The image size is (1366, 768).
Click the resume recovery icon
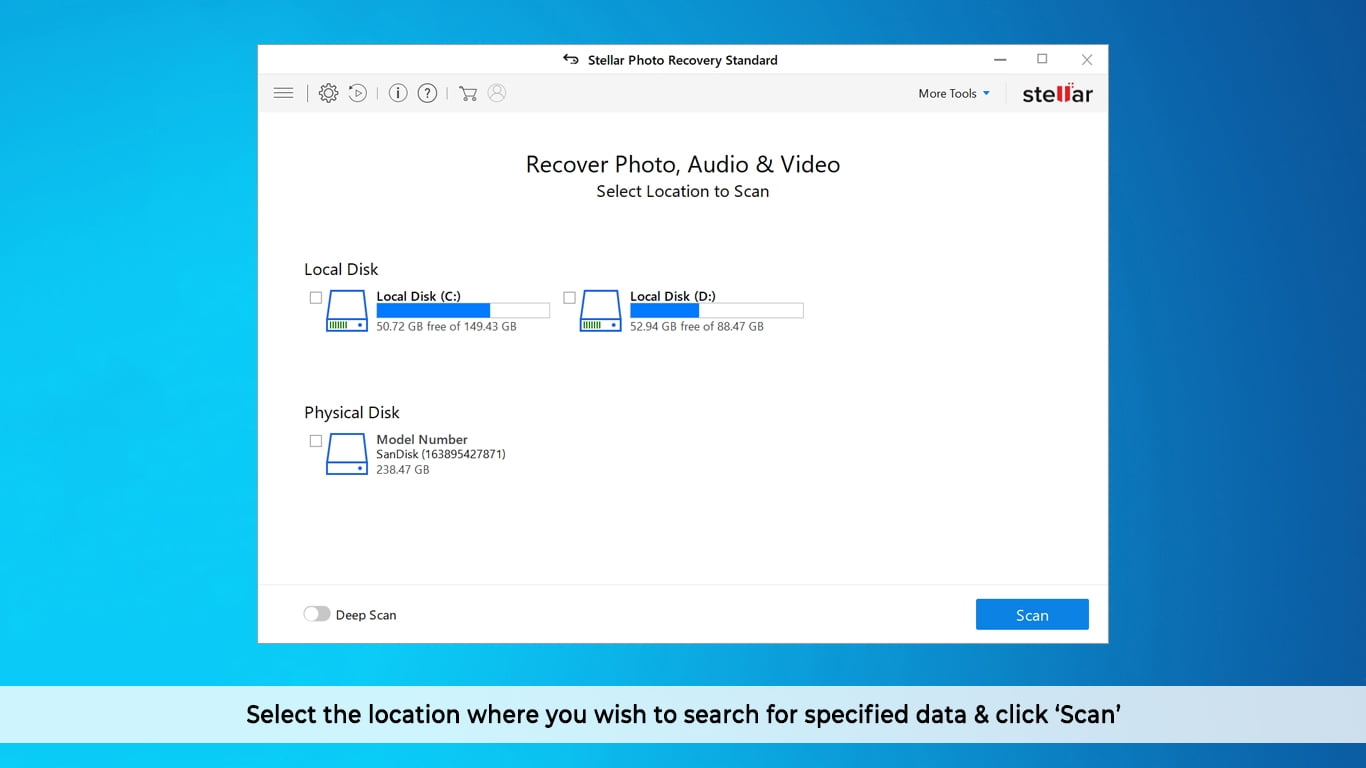[x=357, y=93]
